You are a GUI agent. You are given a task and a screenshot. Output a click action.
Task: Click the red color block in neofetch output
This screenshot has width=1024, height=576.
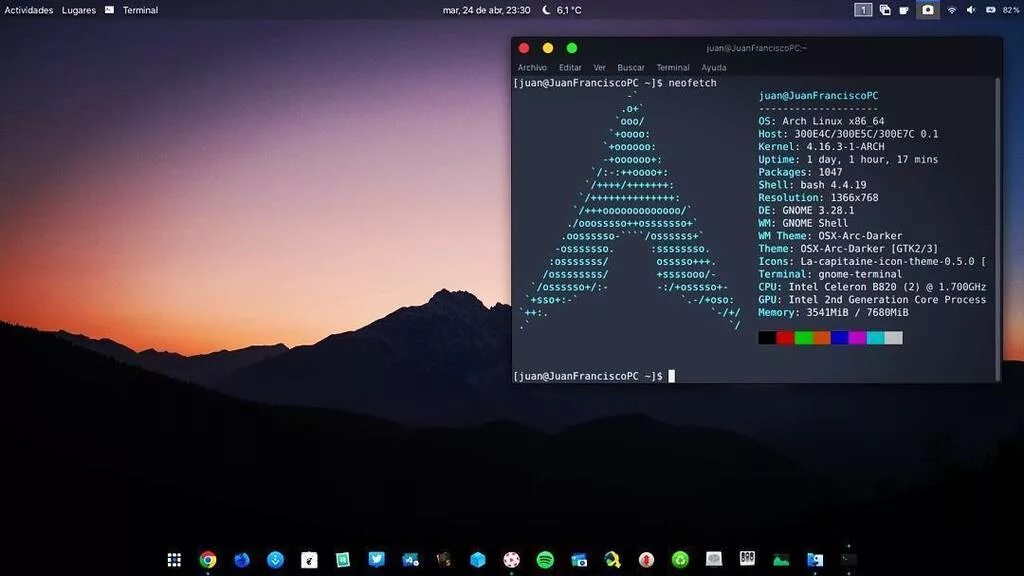point(785,338)
